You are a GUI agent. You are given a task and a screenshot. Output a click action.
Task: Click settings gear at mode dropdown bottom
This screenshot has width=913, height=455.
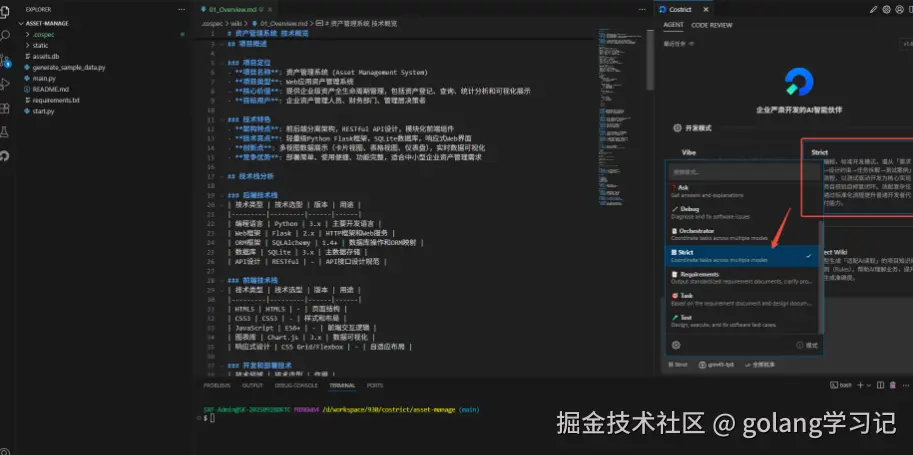click(x=676, y=345)
